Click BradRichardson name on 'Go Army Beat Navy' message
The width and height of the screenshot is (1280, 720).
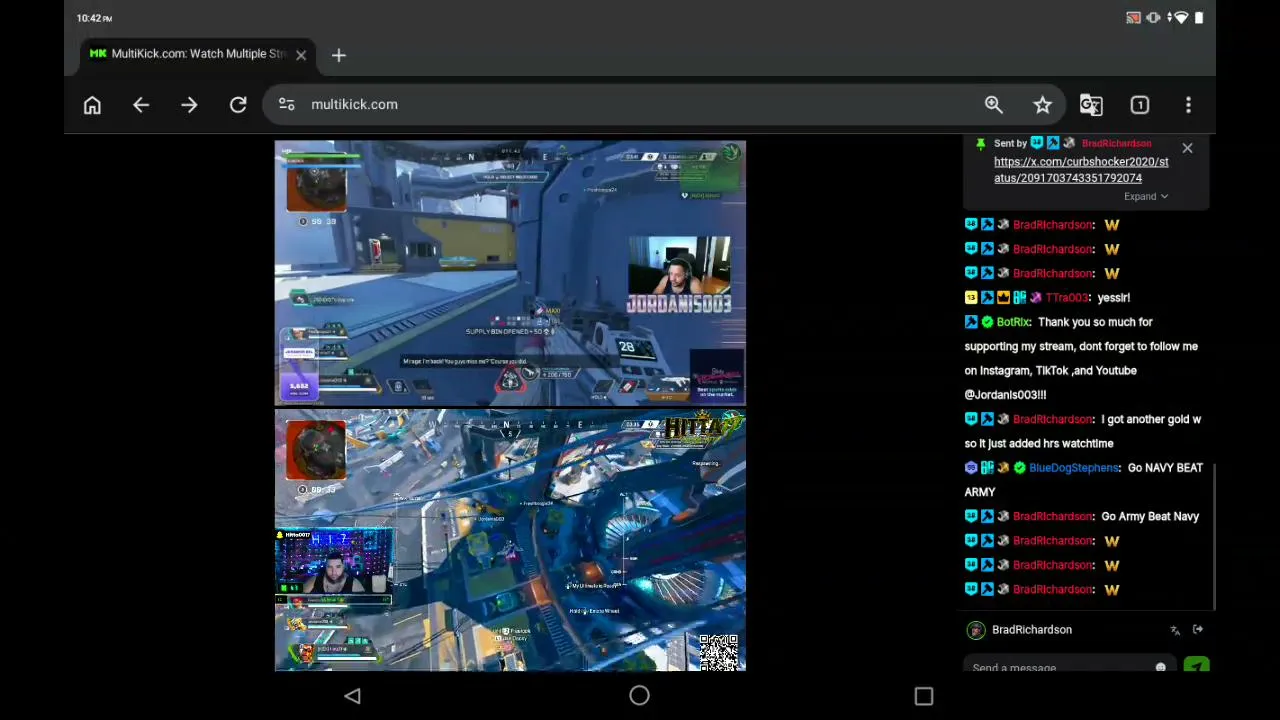click(1052, 517)
